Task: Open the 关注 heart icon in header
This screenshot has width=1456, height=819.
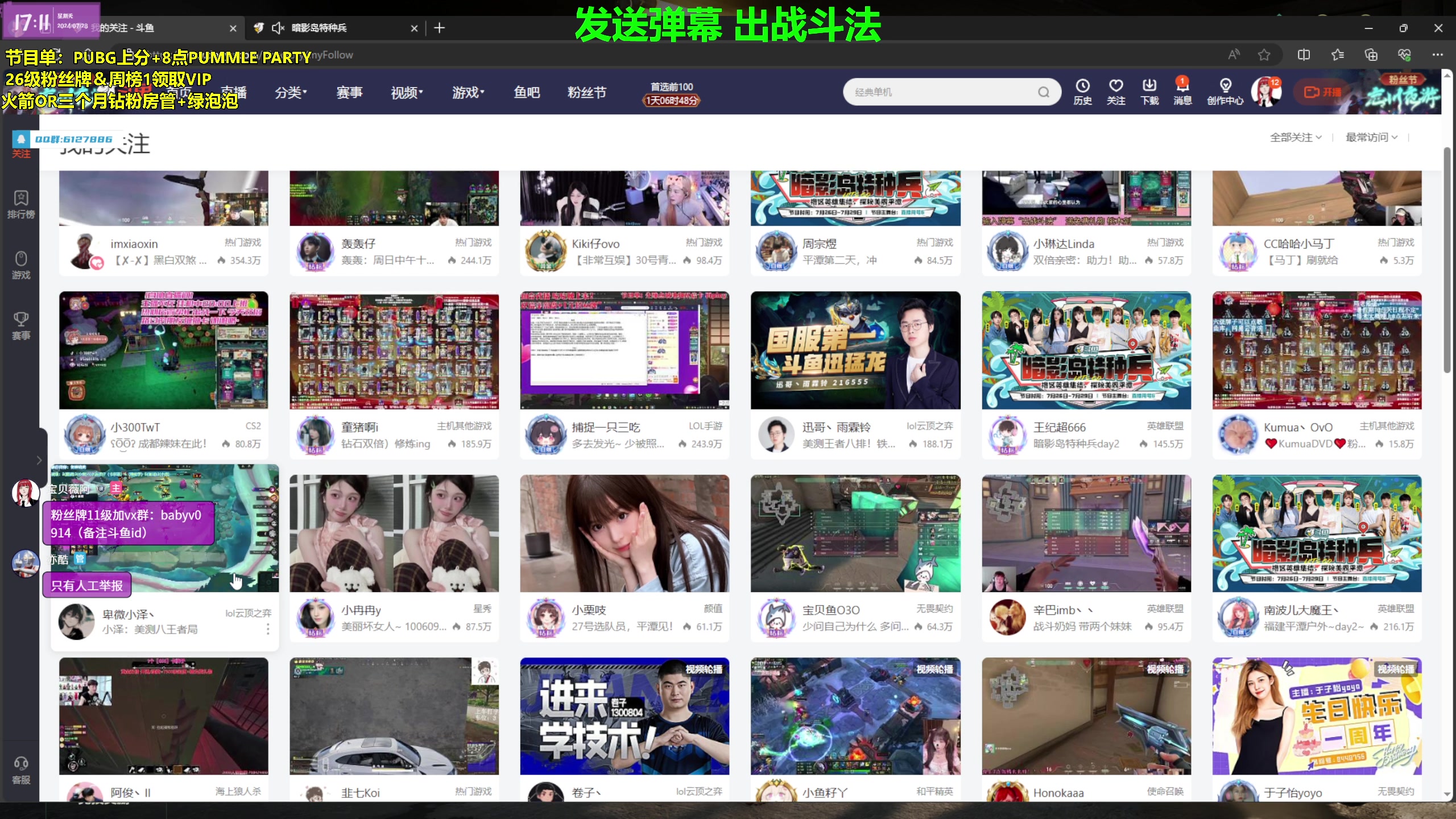Action: pyautogui.click(x=1116, y=92)
